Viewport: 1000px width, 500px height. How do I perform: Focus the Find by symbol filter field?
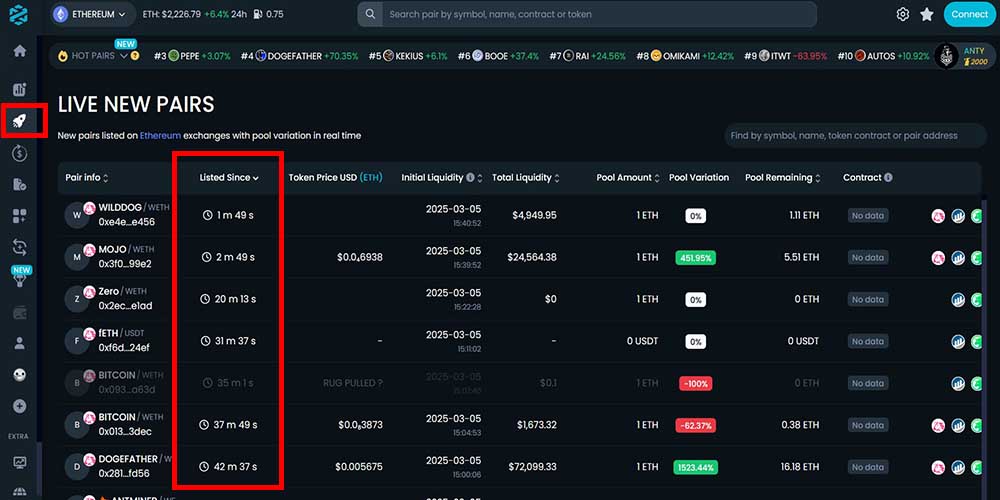(x=855, y=136)
